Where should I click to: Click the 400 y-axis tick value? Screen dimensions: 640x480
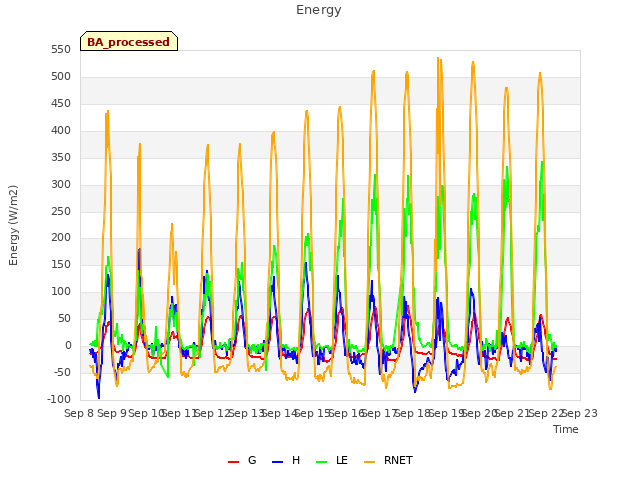coord(61,131)
